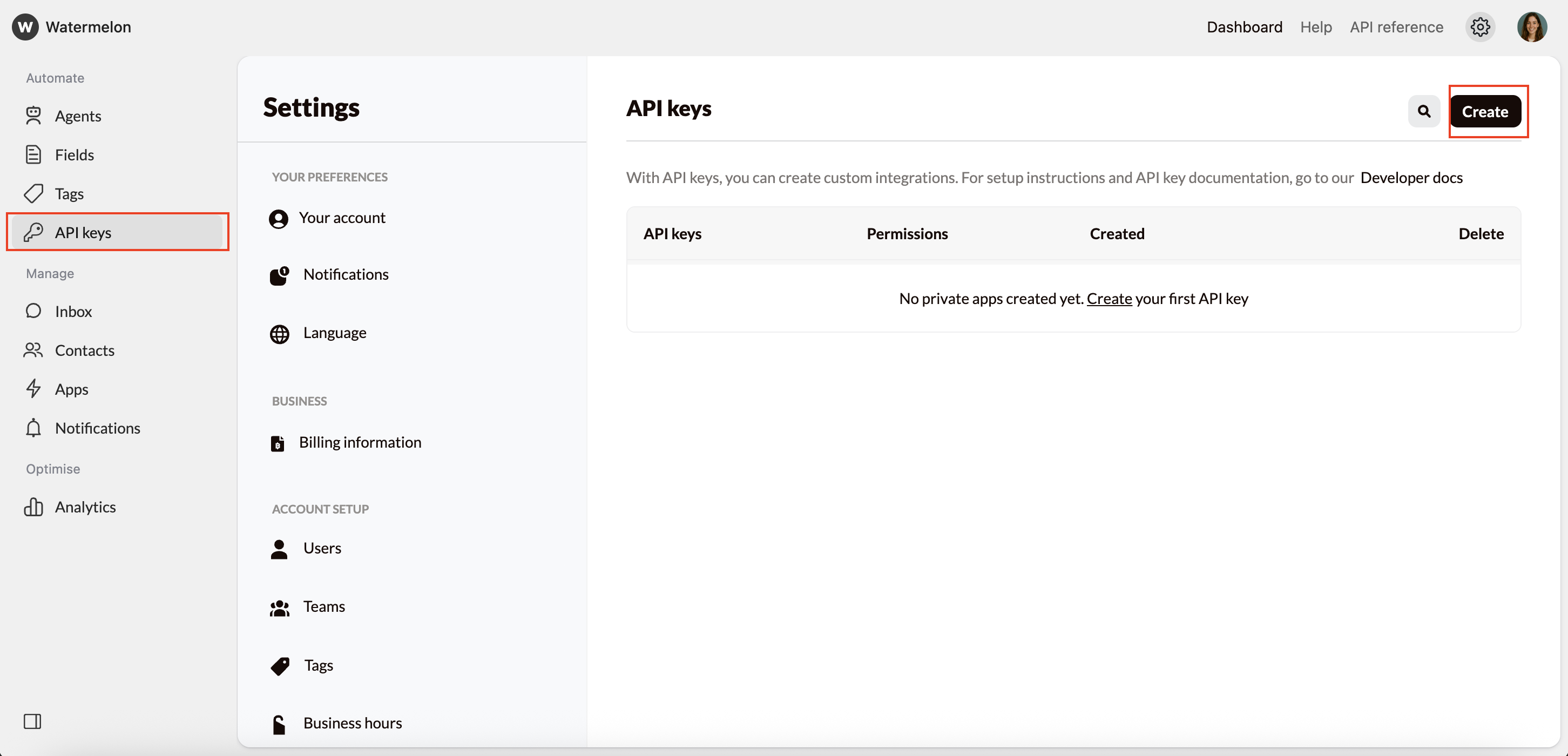Screen dimensions: 1568x756
Task: Click the search magnifier next to Create
Action: [x=1424, y=111]
